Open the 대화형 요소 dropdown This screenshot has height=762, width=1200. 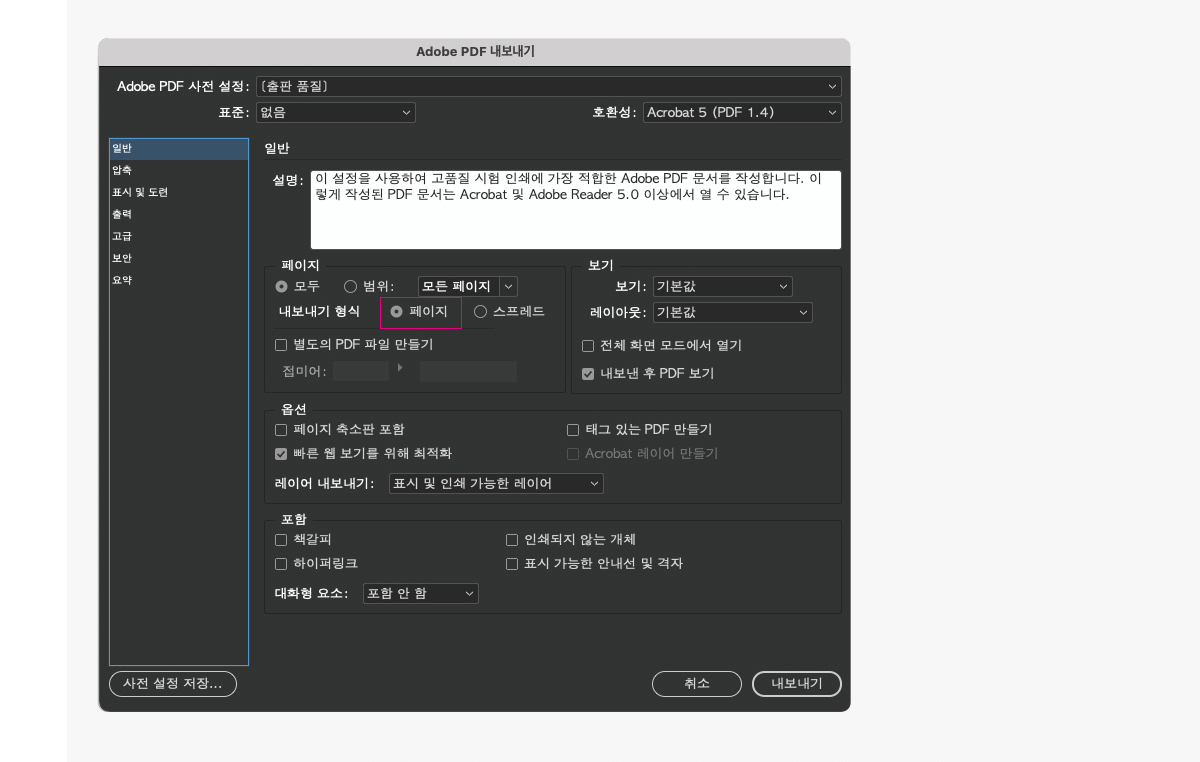pyautogui.click(x=420, y=593)
